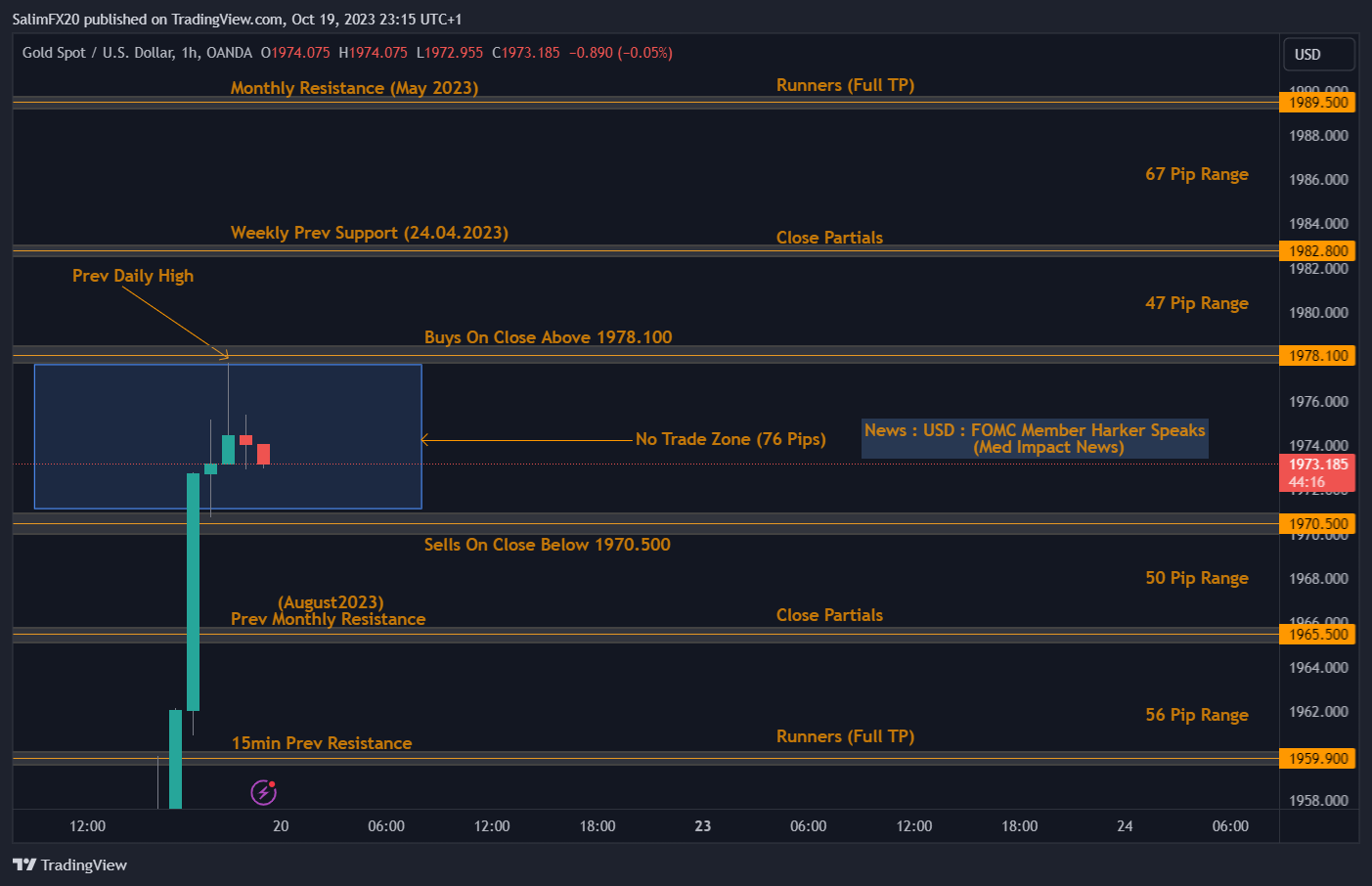This screenshot has width=1372, height=886.
Task: Select the red current price label 1973.185
Action: coord(1317,464)
